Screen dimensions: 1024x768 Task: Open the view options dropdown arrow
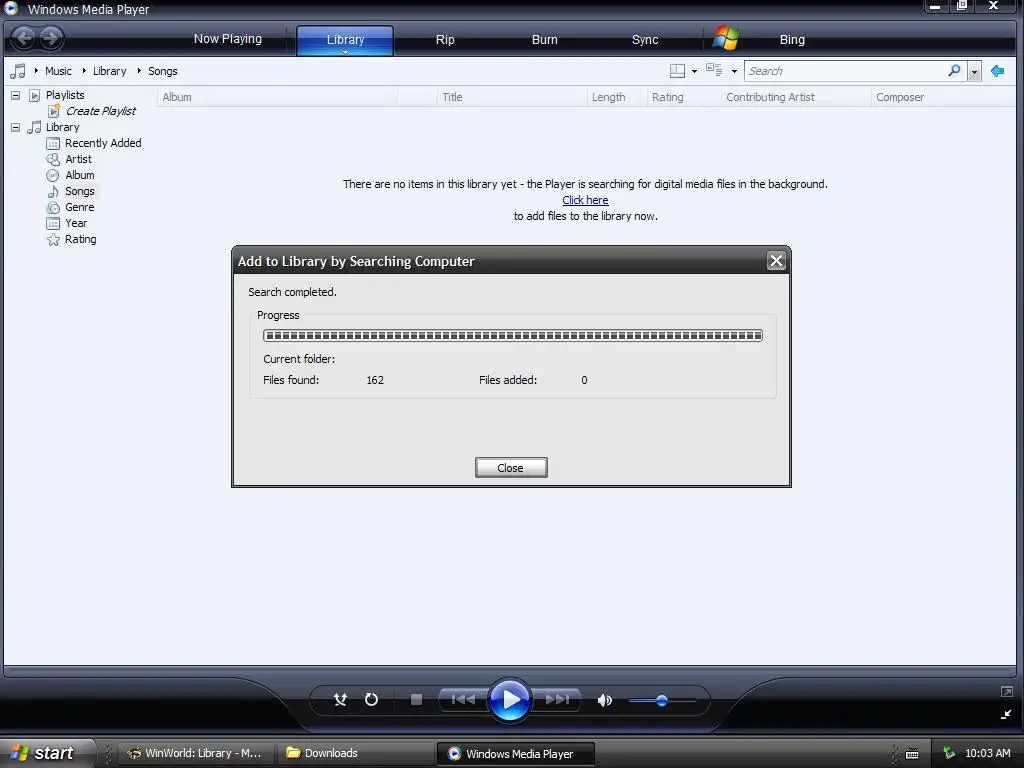coord(734,71)
